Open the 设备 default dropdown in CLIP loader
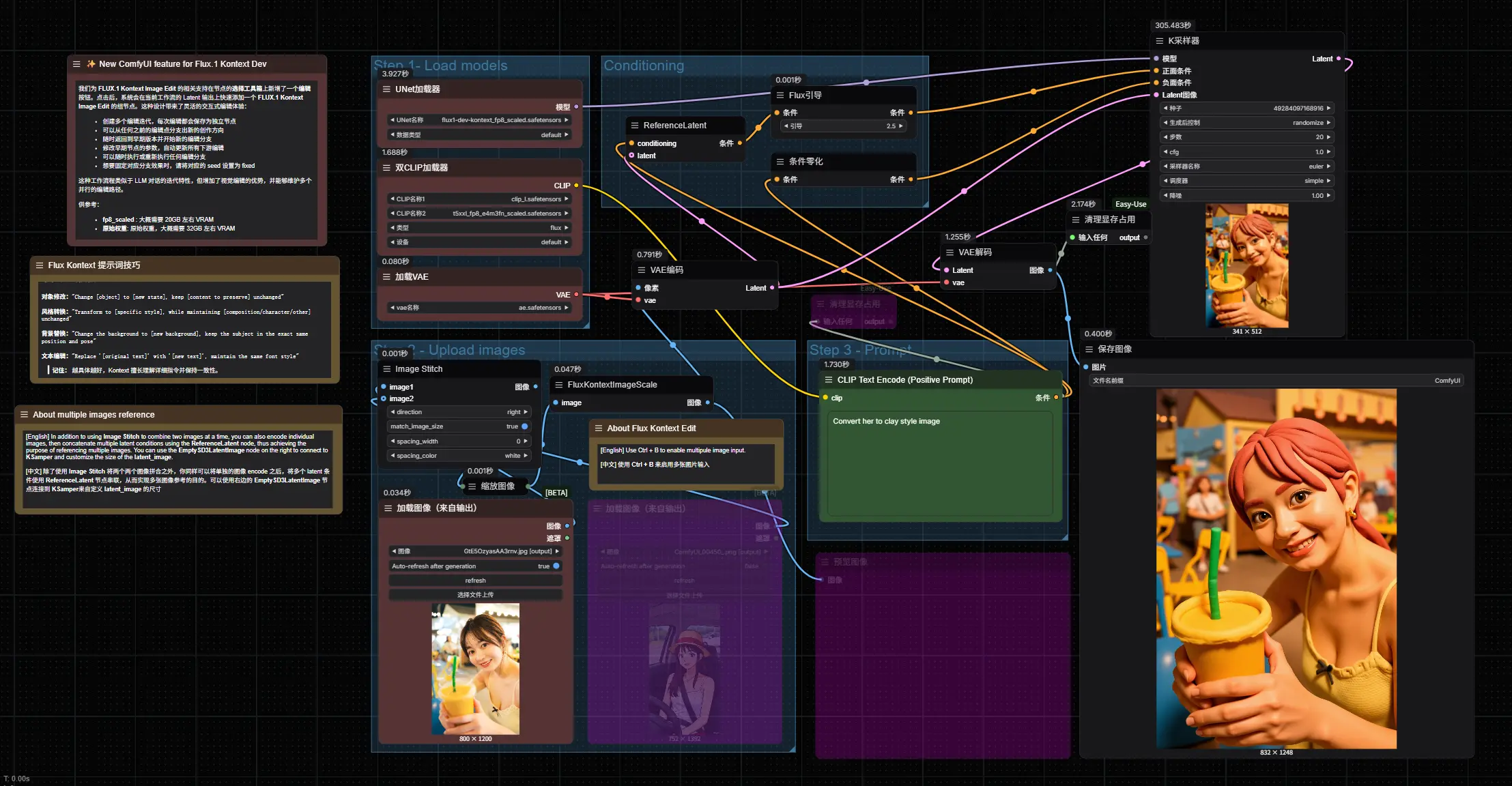Screen dimensions: 1512x786 [x=479, y=242]
